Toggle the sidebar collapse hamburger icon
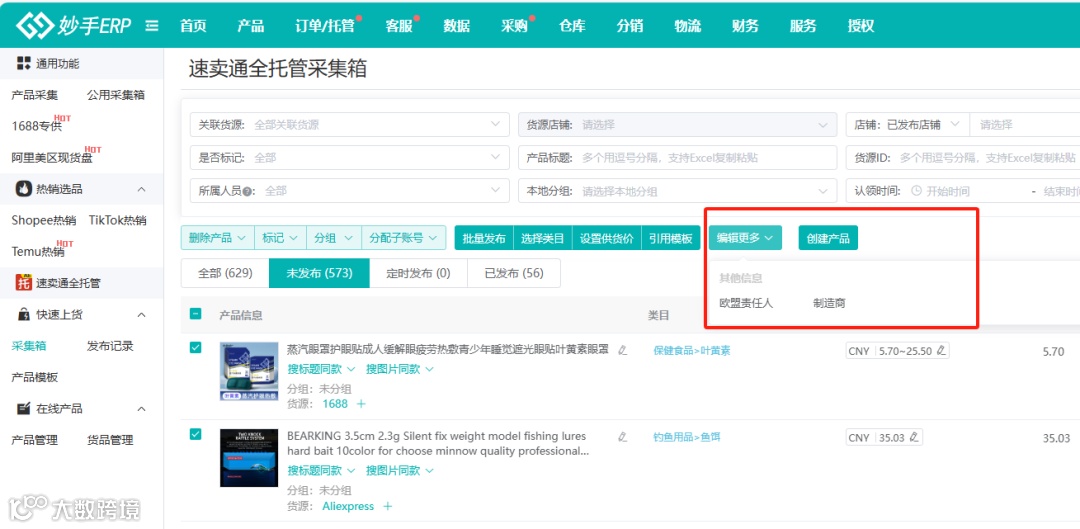Viewport: 1080px width, 529px height. click(x=152, y=25)
